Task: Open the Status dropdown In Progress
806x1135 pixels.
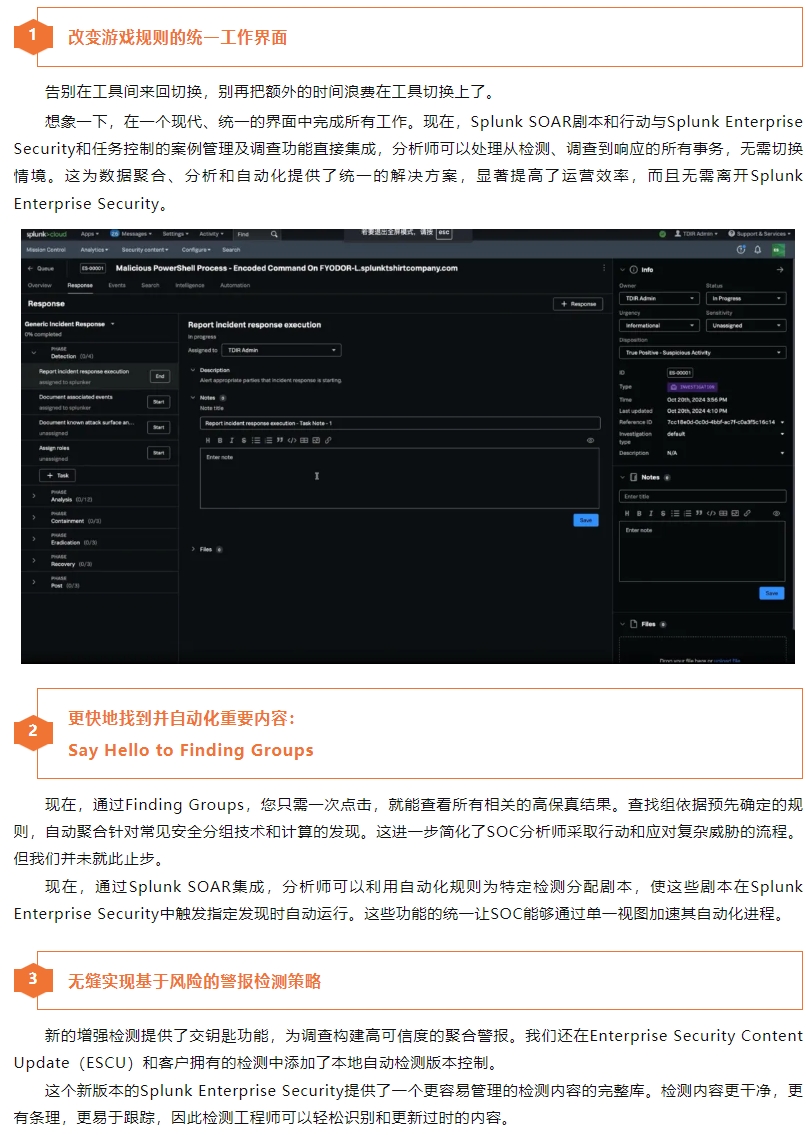Action: click(746, 298)
